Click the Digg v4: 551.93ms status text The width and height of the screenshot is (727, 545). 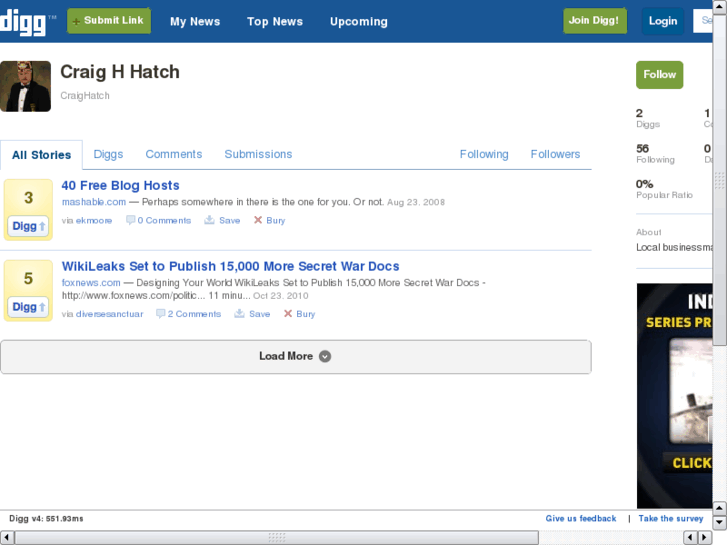pos(46,519)
